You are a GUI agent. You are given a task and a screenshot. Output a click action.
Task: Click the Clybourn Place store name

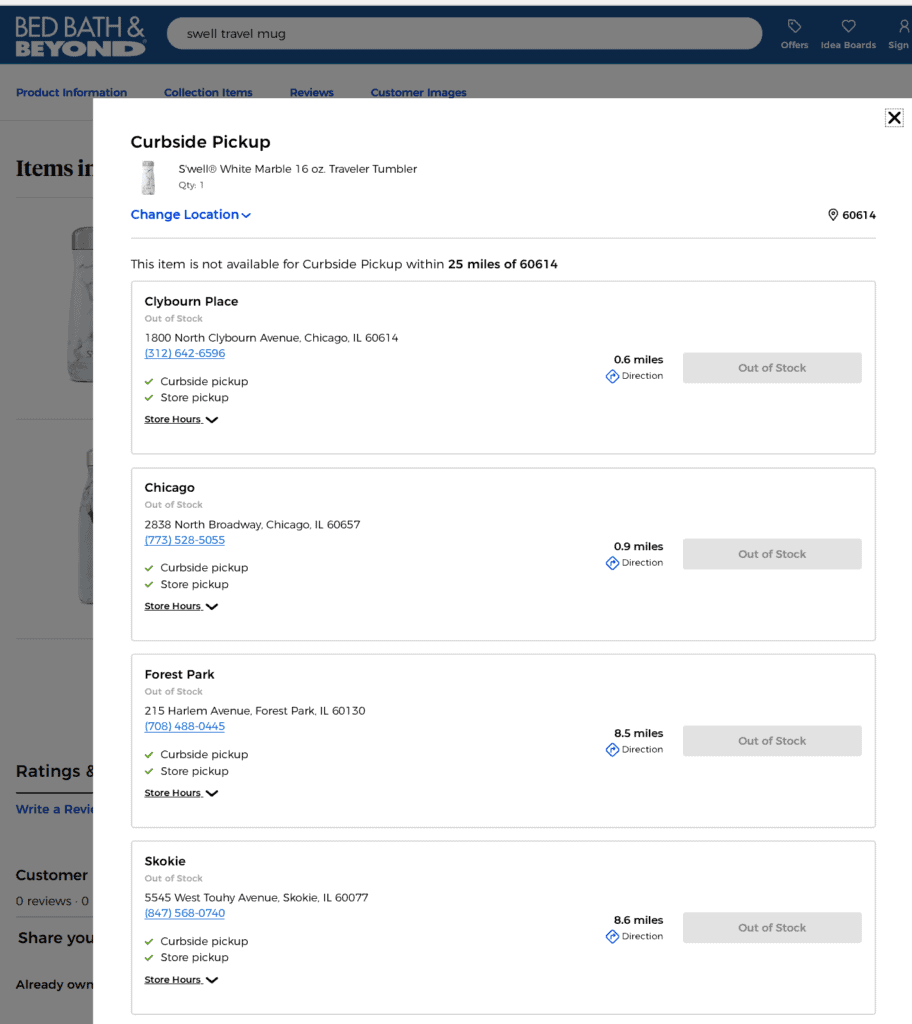191,302
